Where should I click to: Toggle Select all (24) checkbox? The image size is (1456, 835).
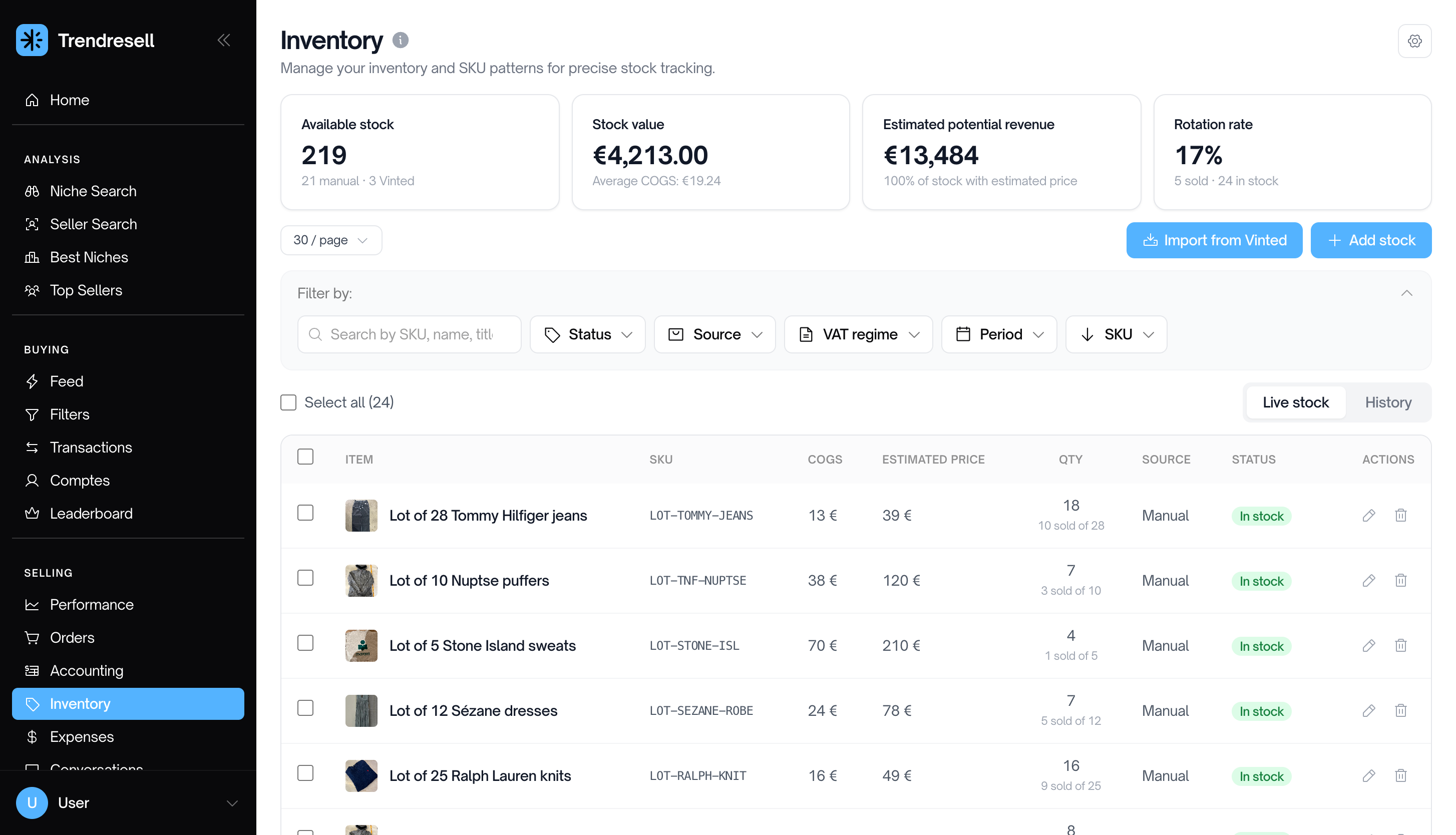[288, 402]
